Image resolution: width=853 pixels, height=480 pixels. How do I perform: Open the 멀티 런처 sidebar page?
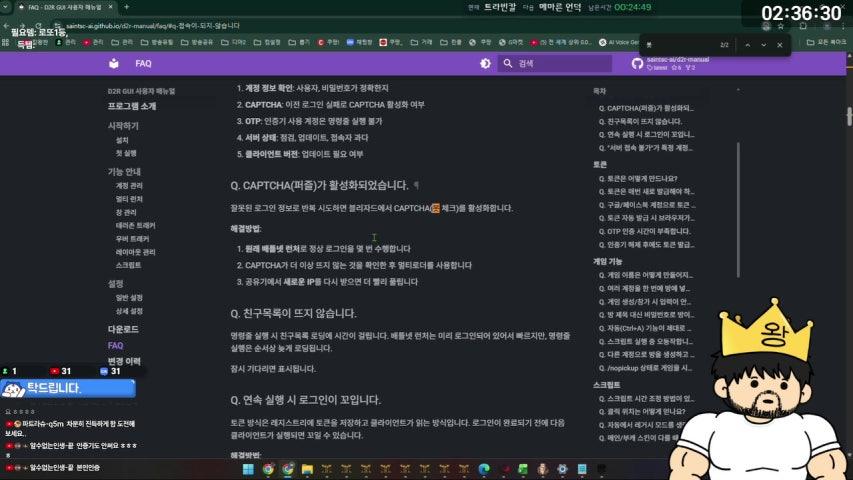click(x=129, y=199)
